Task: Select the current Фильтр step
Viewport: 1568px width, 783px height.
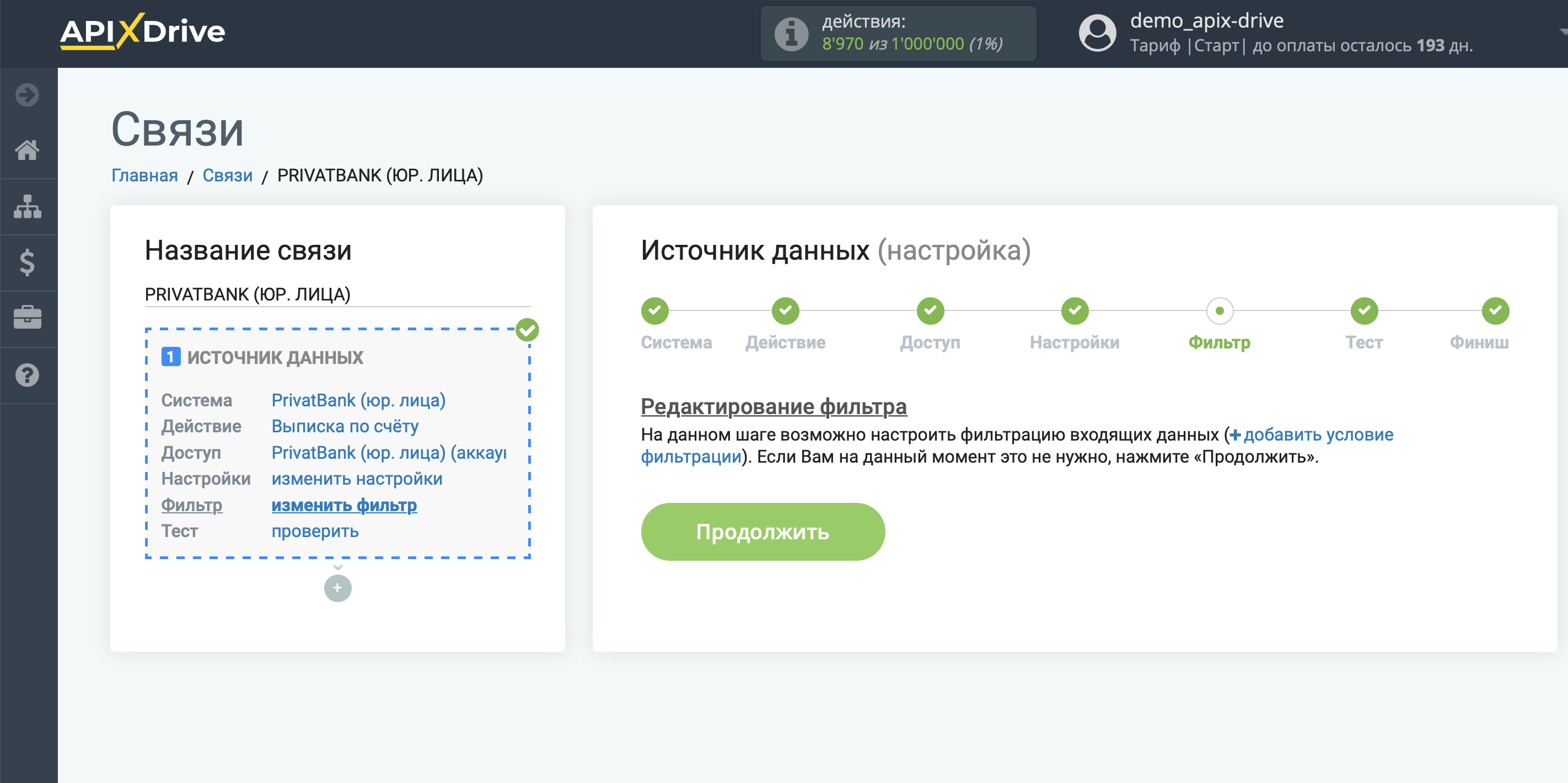Action: coord(1220,311)
